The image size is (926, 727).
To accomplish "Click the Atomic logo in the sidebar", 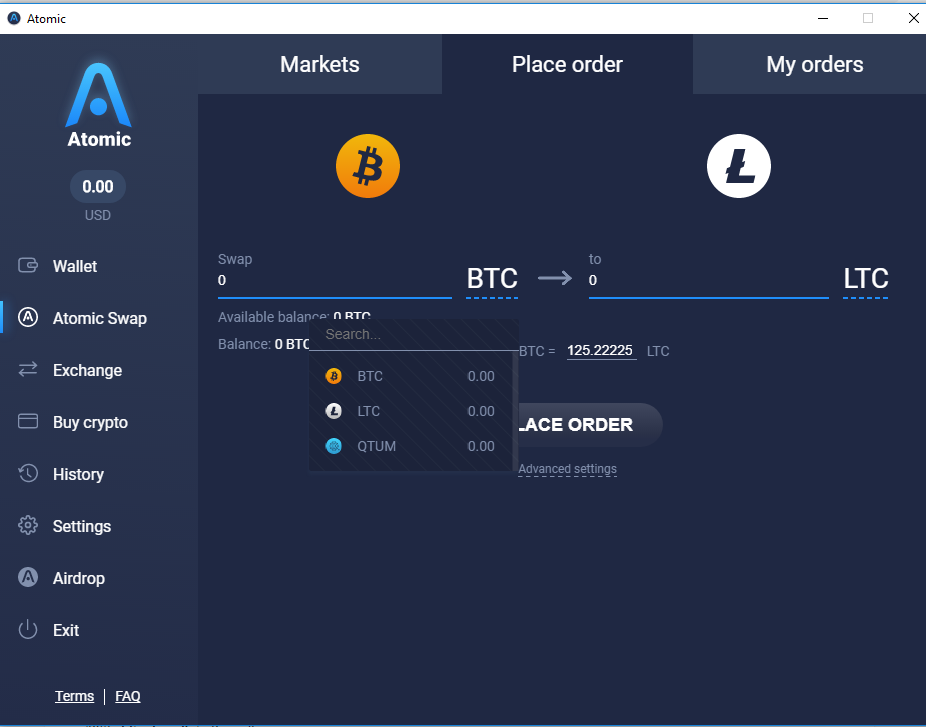I will pyautogui.click(x=99, y=105).
